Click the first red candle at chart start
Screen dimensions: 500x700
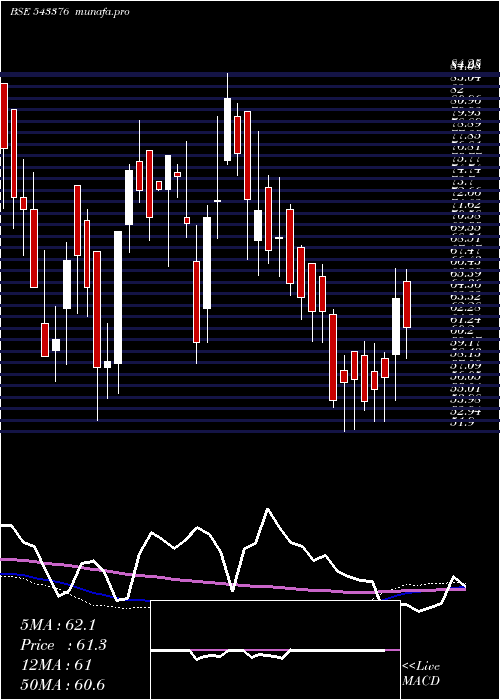coord(4,116)
